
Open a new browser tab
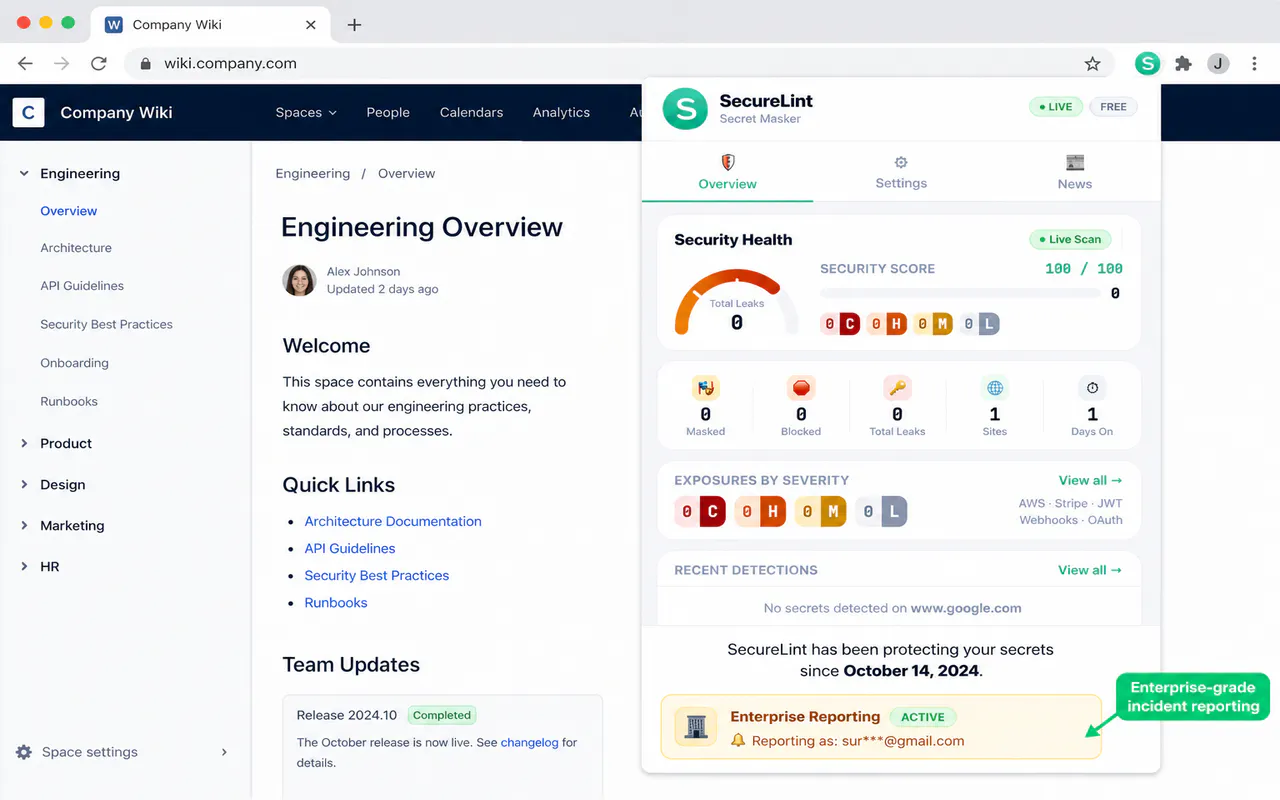tap(354, 24)
